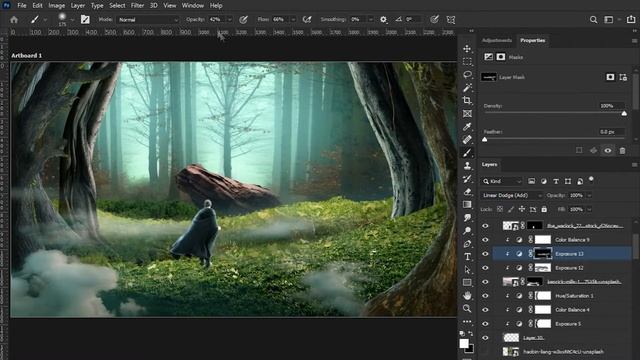The image size is (640, 360).
Task: Hide the Exposure 13 layer
Action: pos(485,254)
